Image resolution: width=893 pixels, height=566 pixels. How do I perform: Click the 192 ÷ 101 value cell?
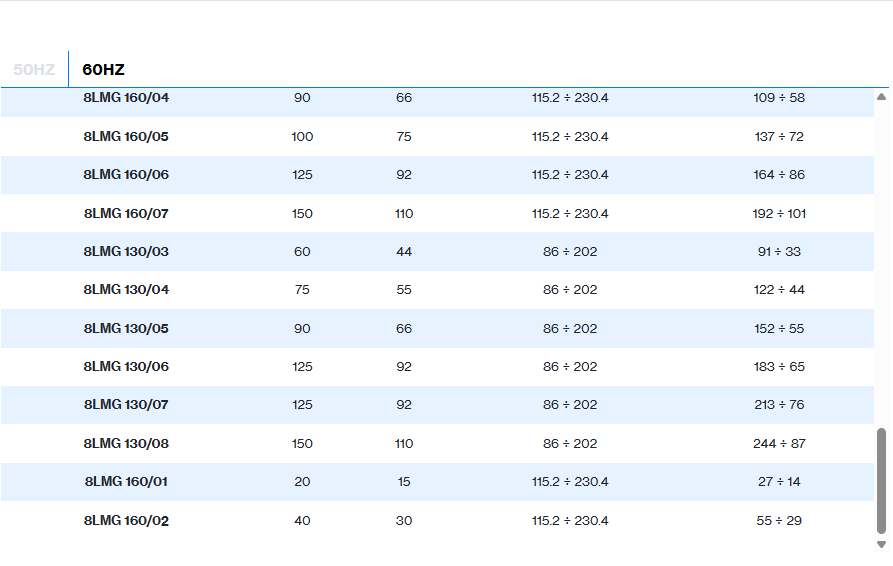coord(778,213)
